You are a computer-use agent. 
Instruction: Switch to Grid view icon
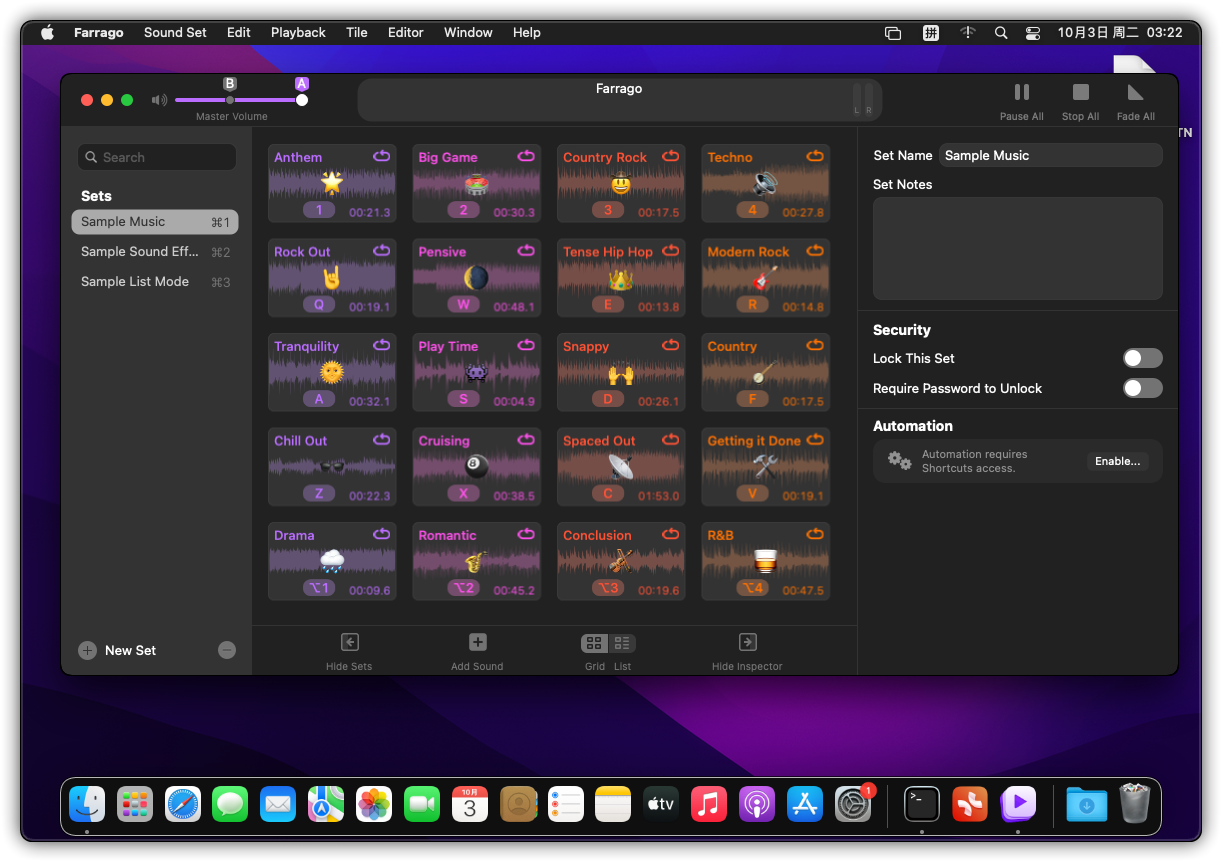tap(594, 643)
